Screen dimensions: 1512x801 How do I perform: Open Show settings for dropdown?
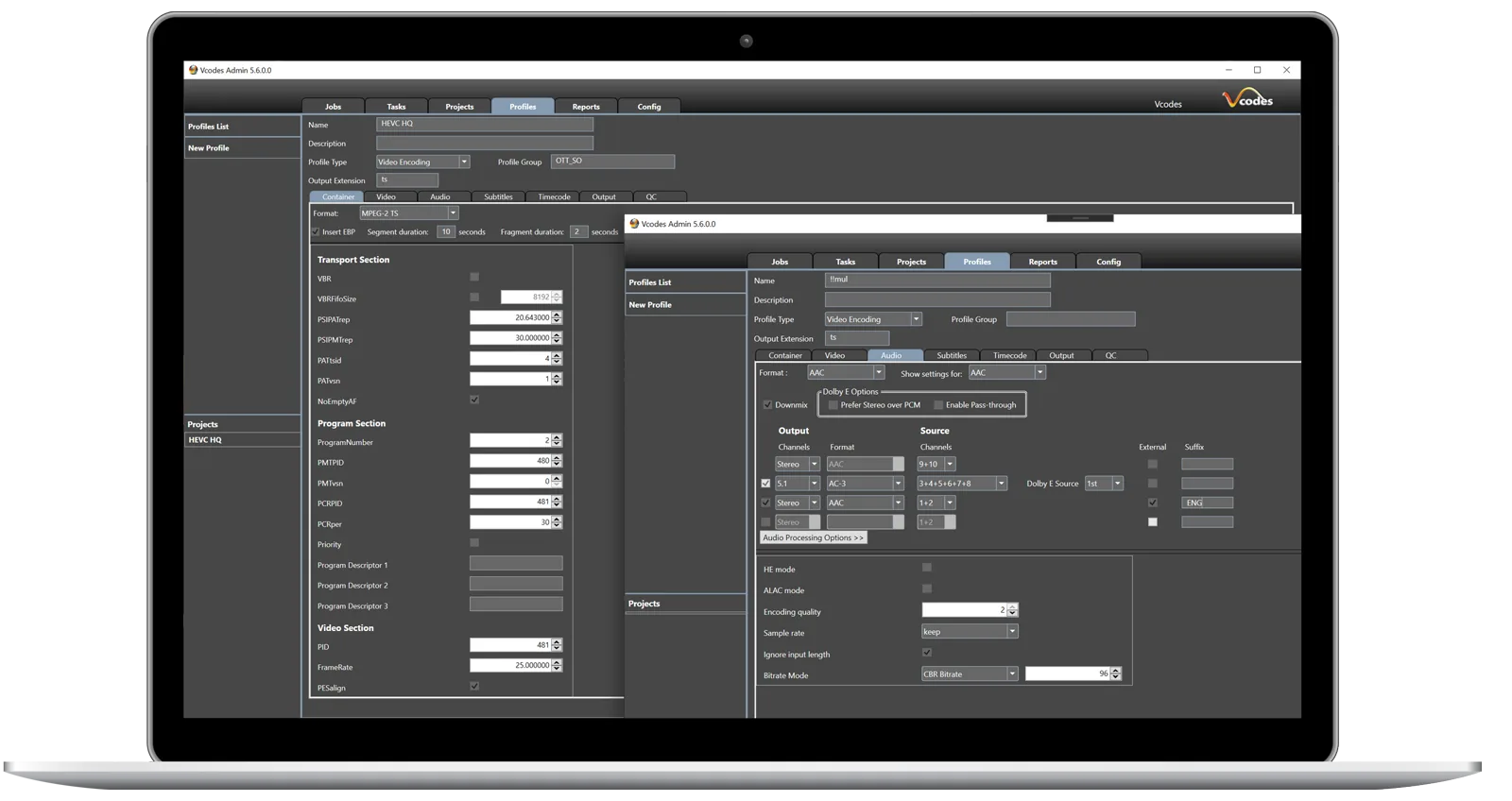tap(1005, 372)
